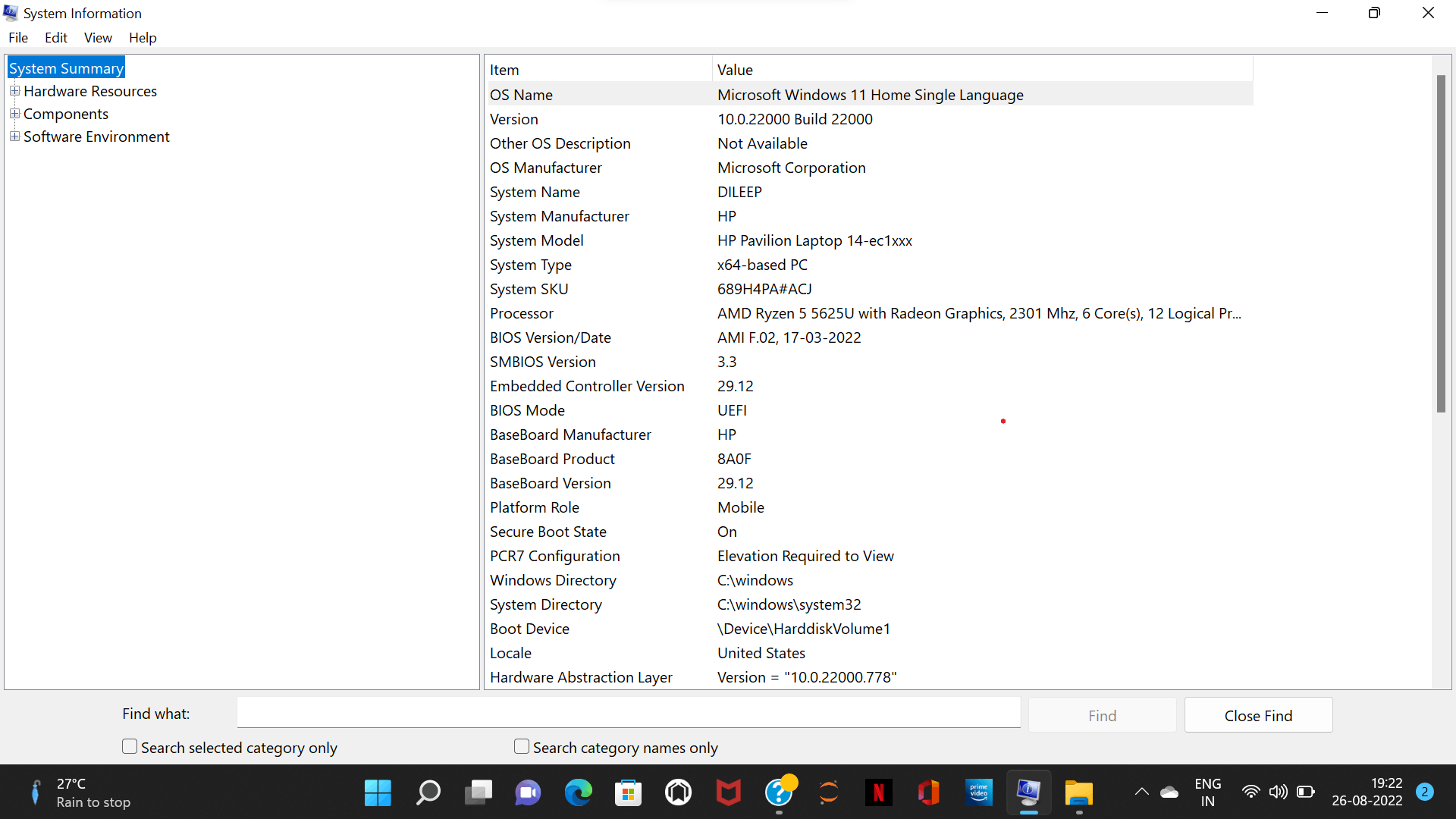Click the ENG IN language indicator
The height and width of the screenshot is (819, 1456).
point(1207,792)
